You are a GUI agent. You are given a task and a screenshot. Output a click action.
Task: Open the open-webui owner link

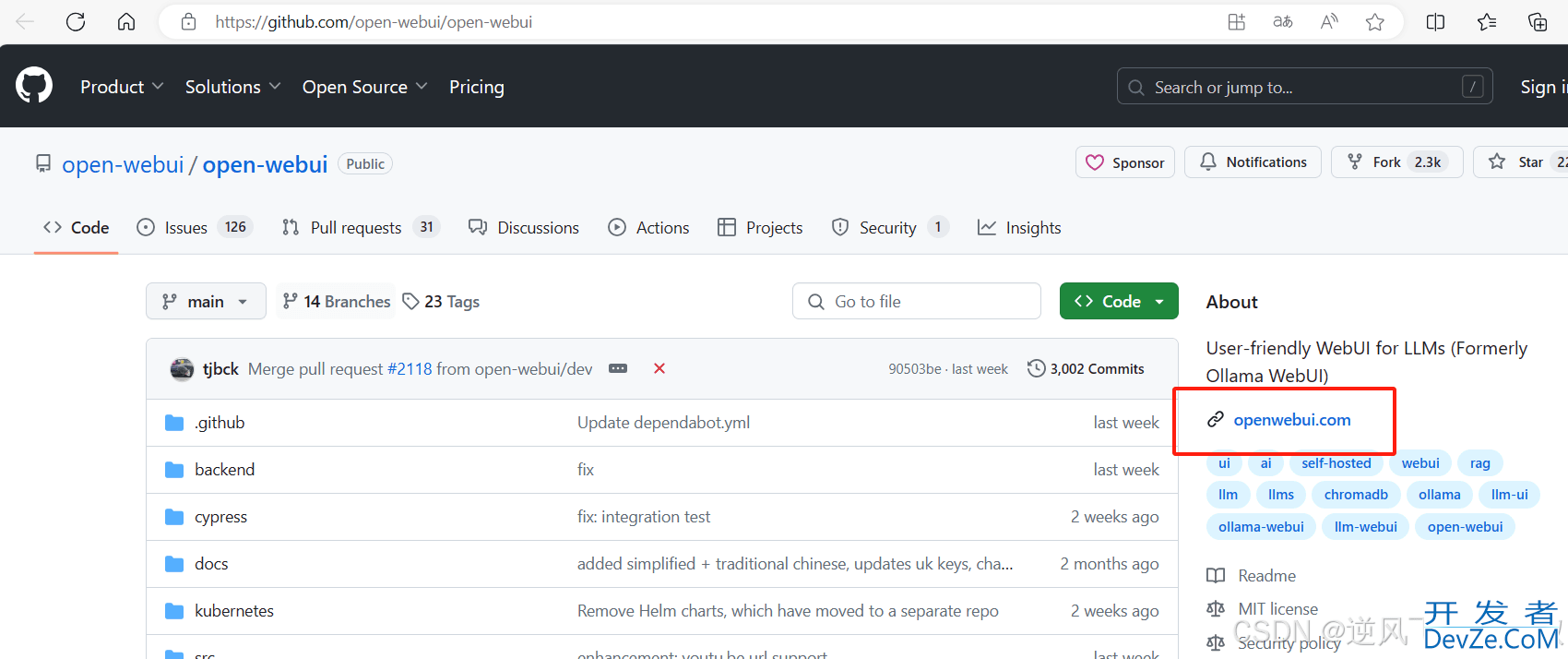(123, 164)
